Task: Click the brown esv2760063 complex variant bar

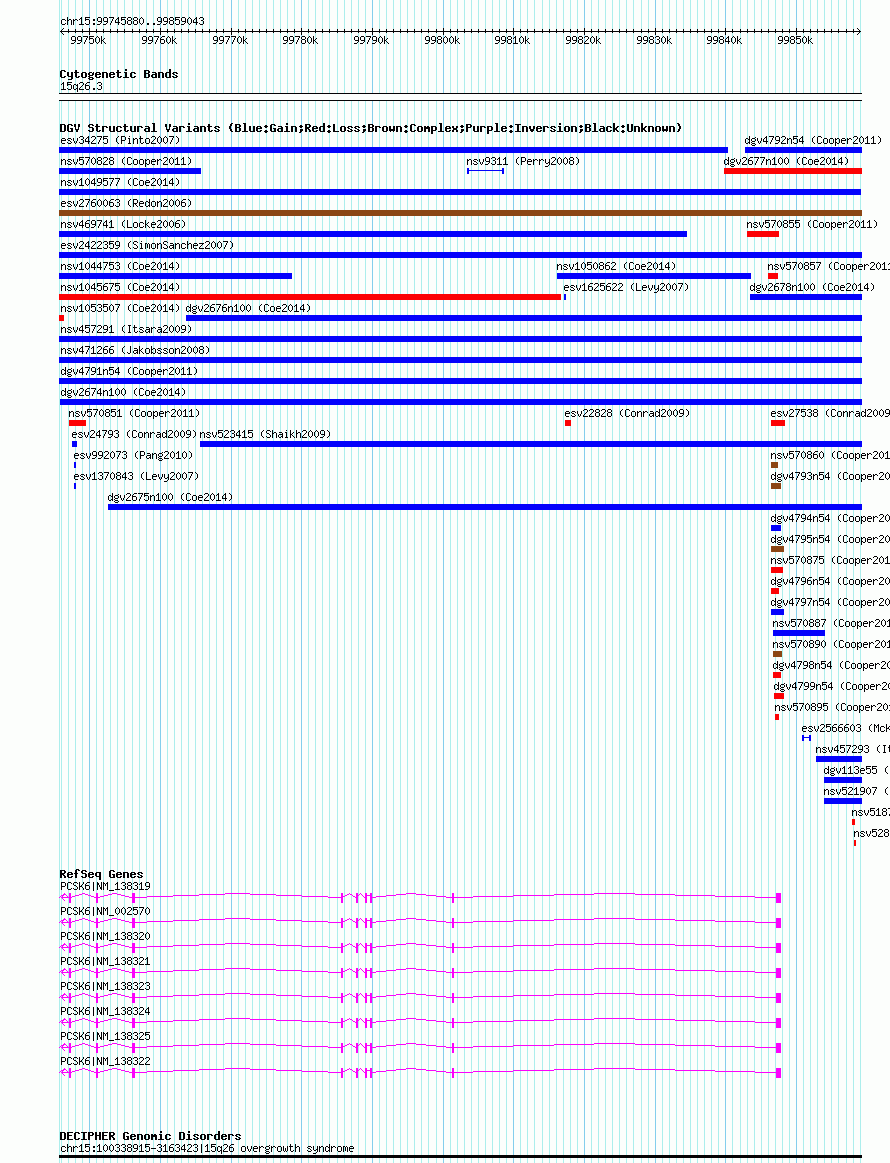Action: pyautogui.click(x=461, y=213)
